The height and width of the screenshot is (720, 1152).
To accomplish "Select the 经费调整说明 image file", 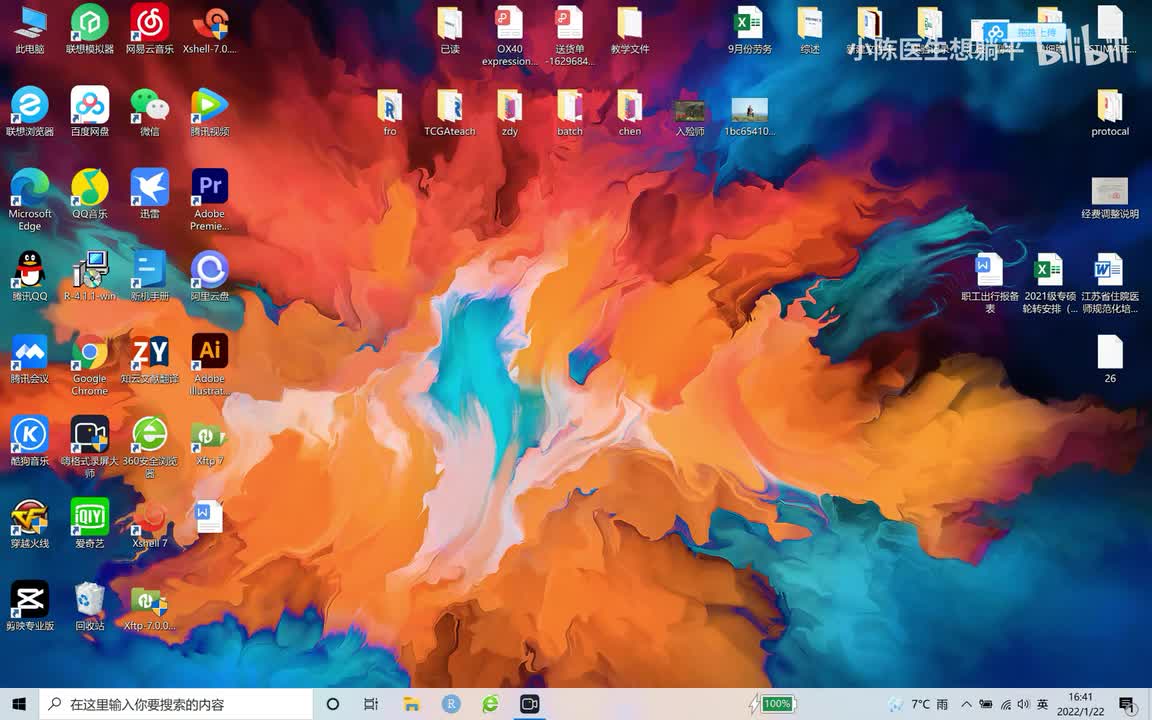I will click(x=1109, y=198).
